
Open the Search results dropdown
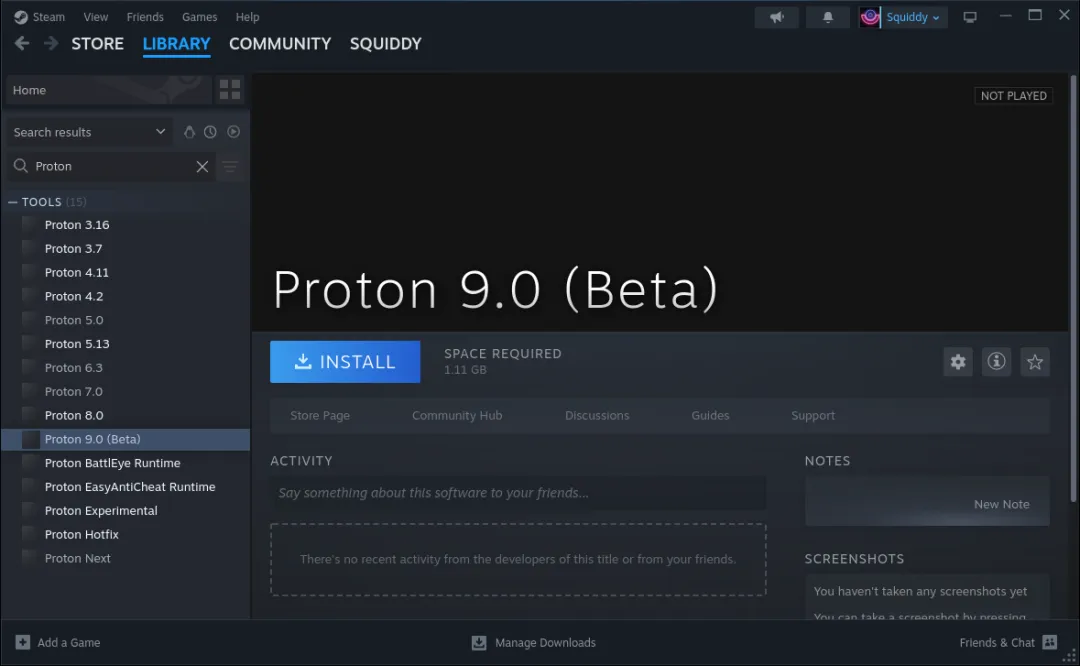(x=89, y=132)
